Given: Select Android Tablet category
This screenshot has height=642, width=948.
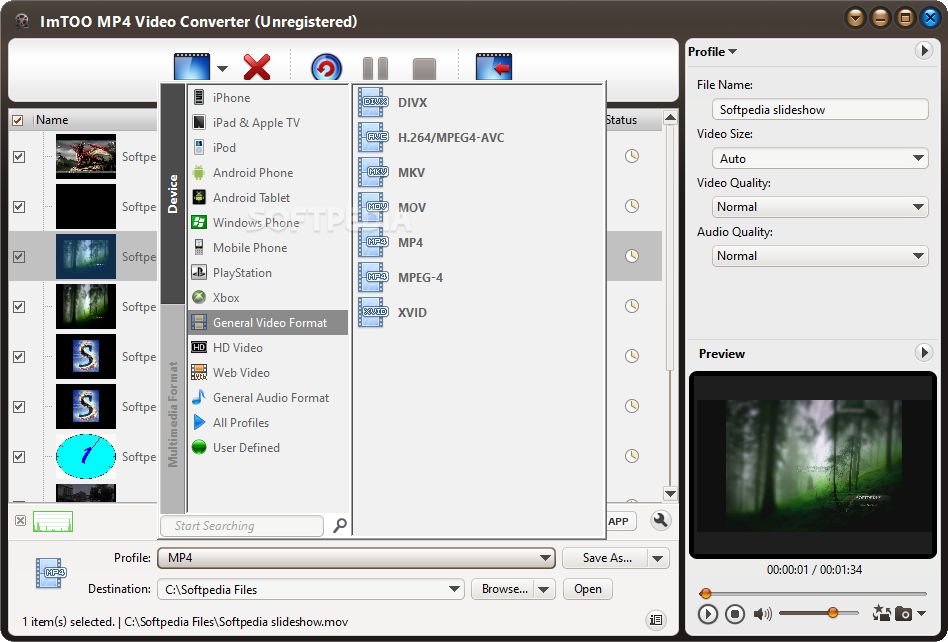Looking at the screenshot, I should [268, 198].
